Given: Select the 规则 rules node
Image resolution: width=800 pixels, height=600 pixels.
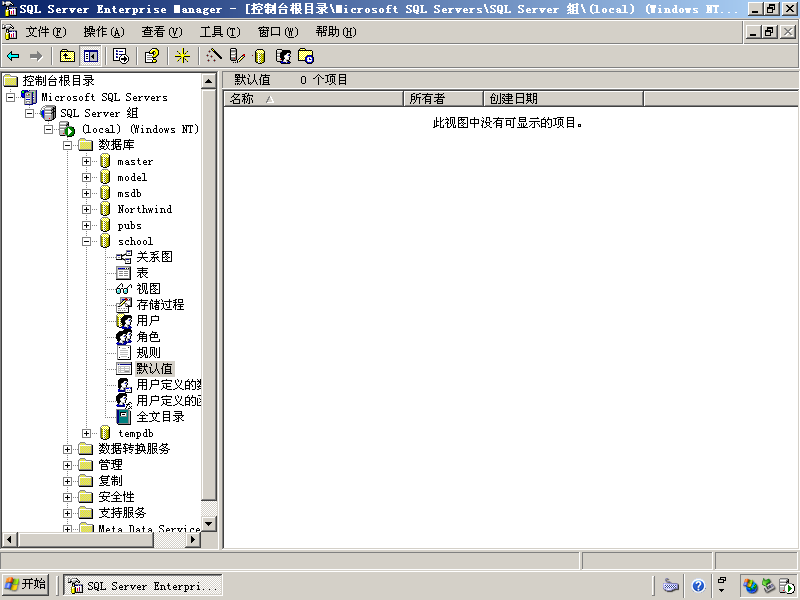Looking at the screenshot, I should coord(148,353).
